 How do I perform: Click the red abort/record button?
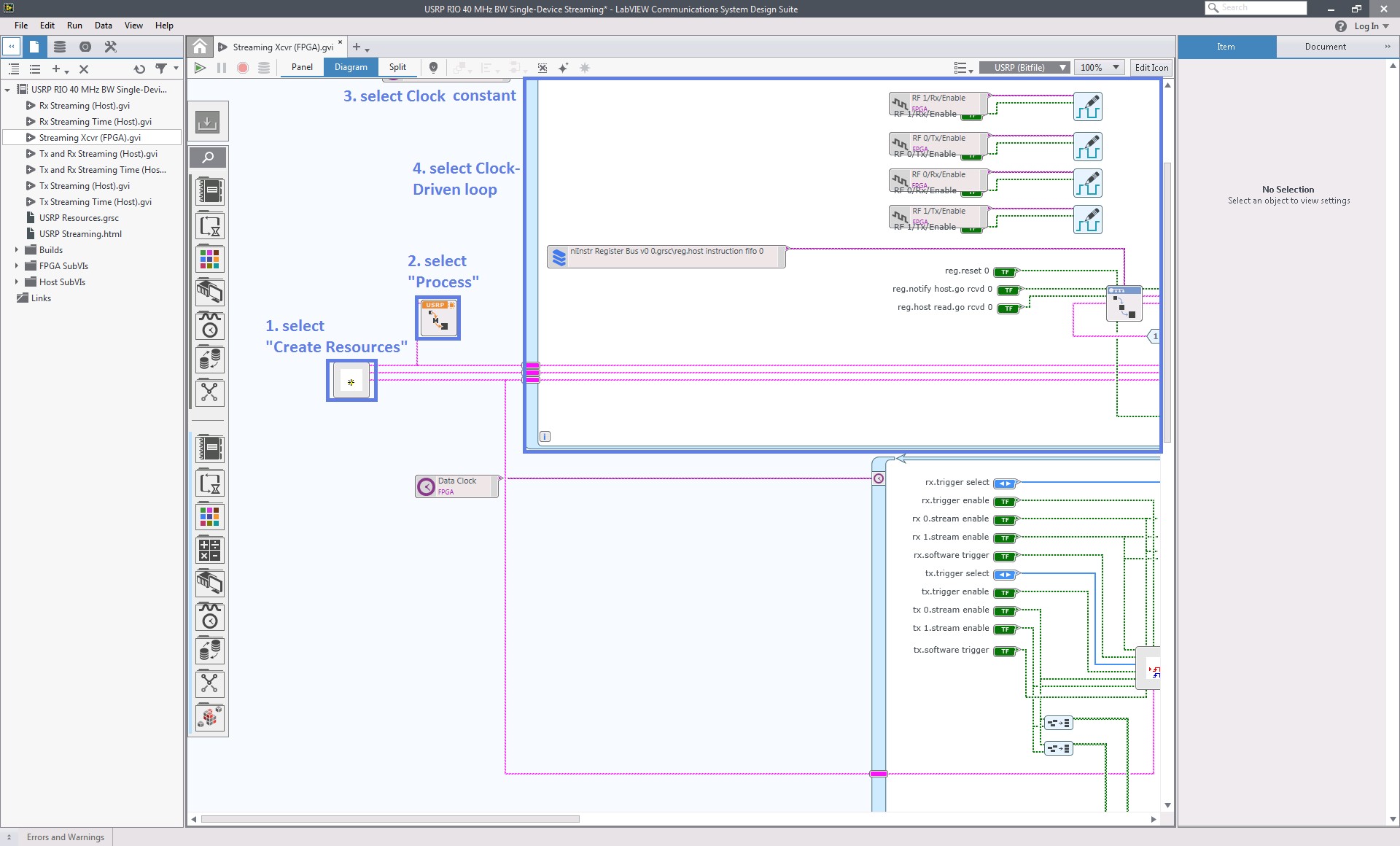pos(243,68)
